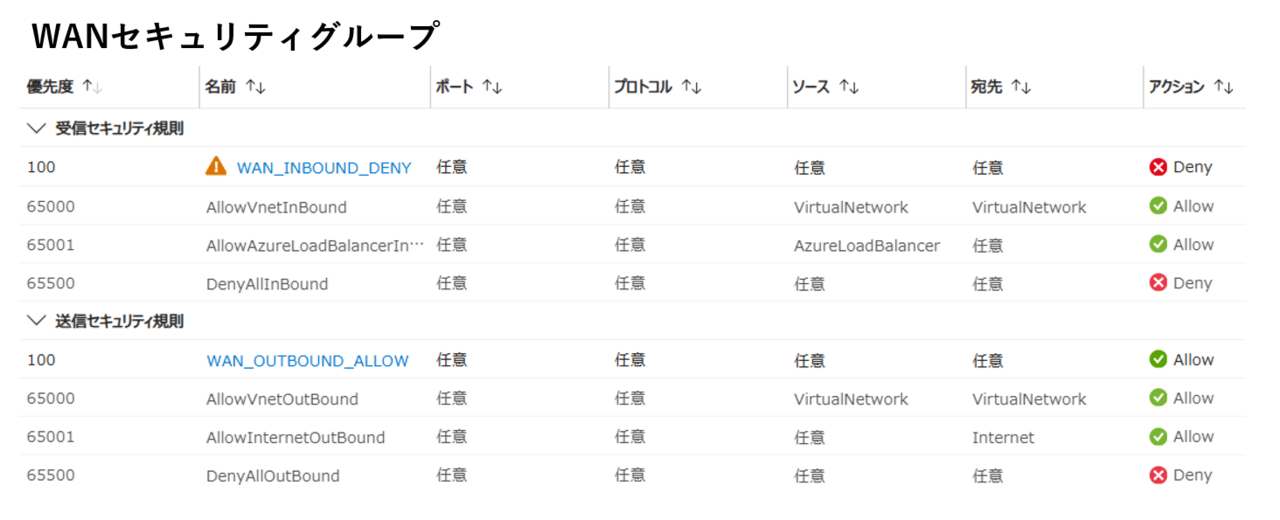This screenshot has height=520, width=1280.
Task: Click sort arrows beside ソース header
Action: click(x=849, y=88)
